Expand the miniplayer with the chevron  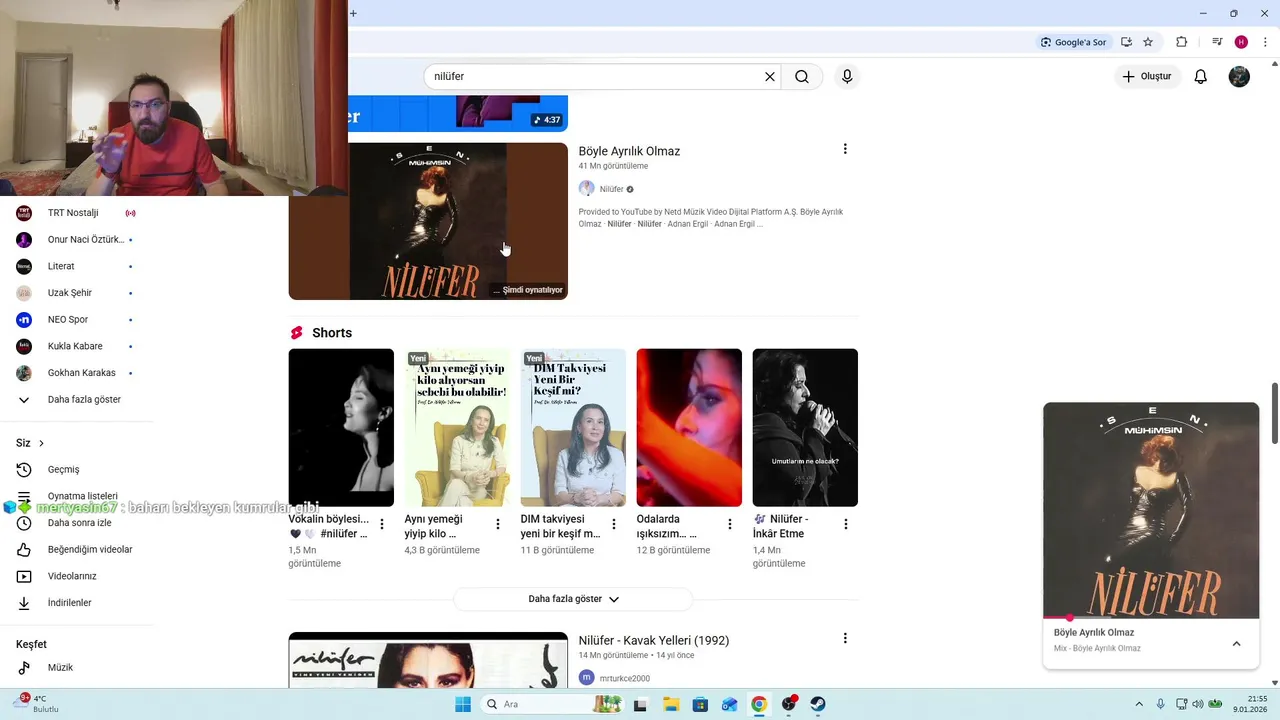1236,644
